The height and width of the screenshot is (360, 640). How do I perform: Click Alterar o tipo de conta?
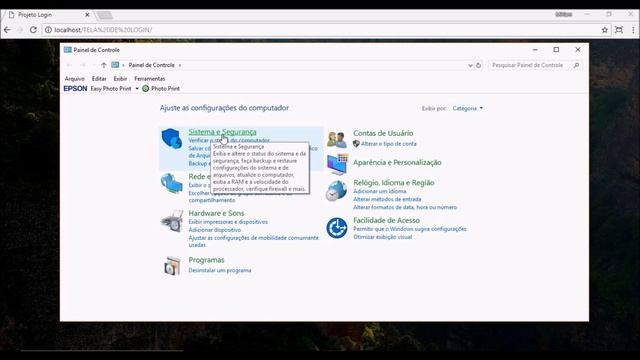(x=388, y=144)
